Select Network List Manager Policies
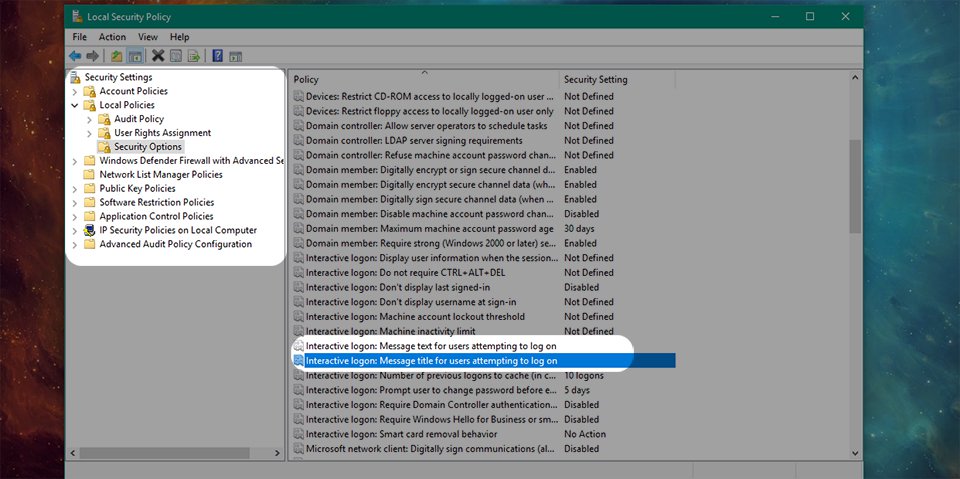Viewport: 960px width, 479px height. tap(161, 175)
